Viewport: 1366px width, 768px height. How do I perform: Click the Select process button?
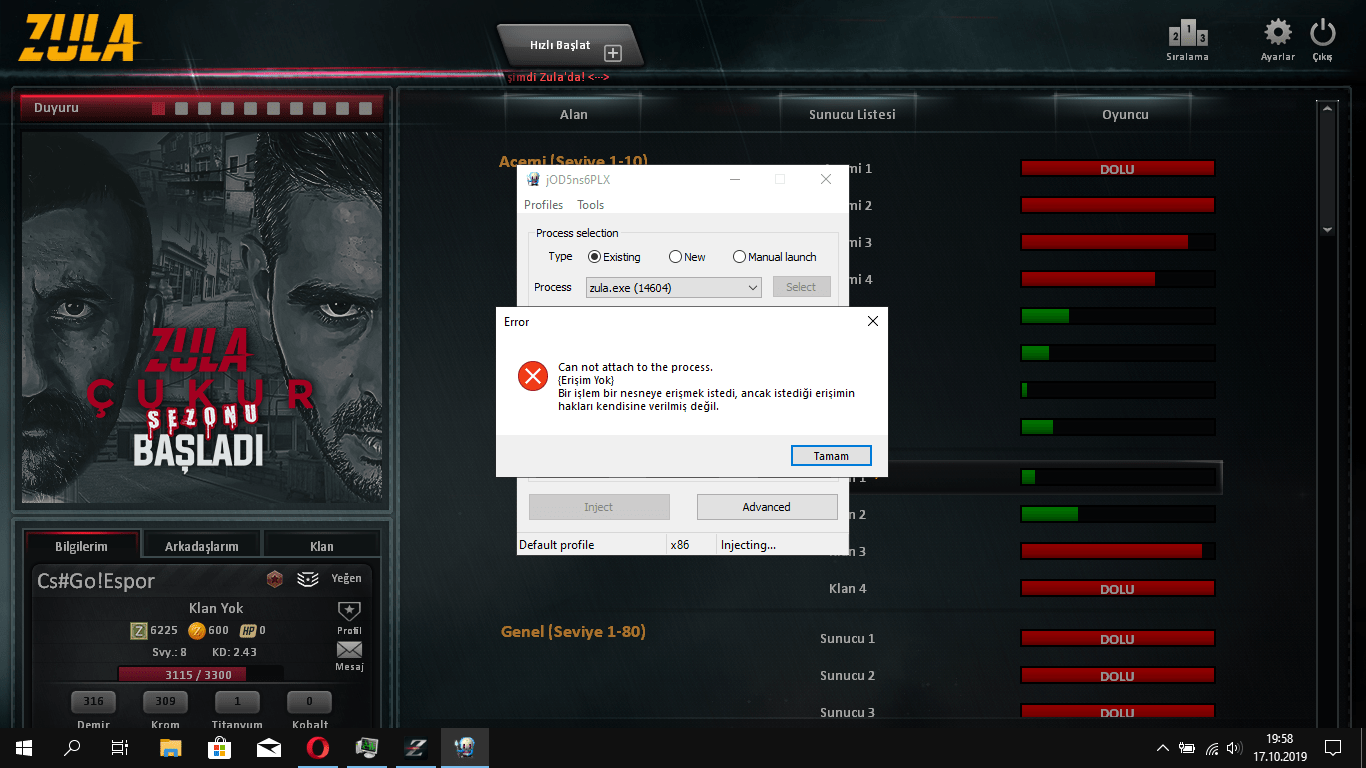(801, 287)
